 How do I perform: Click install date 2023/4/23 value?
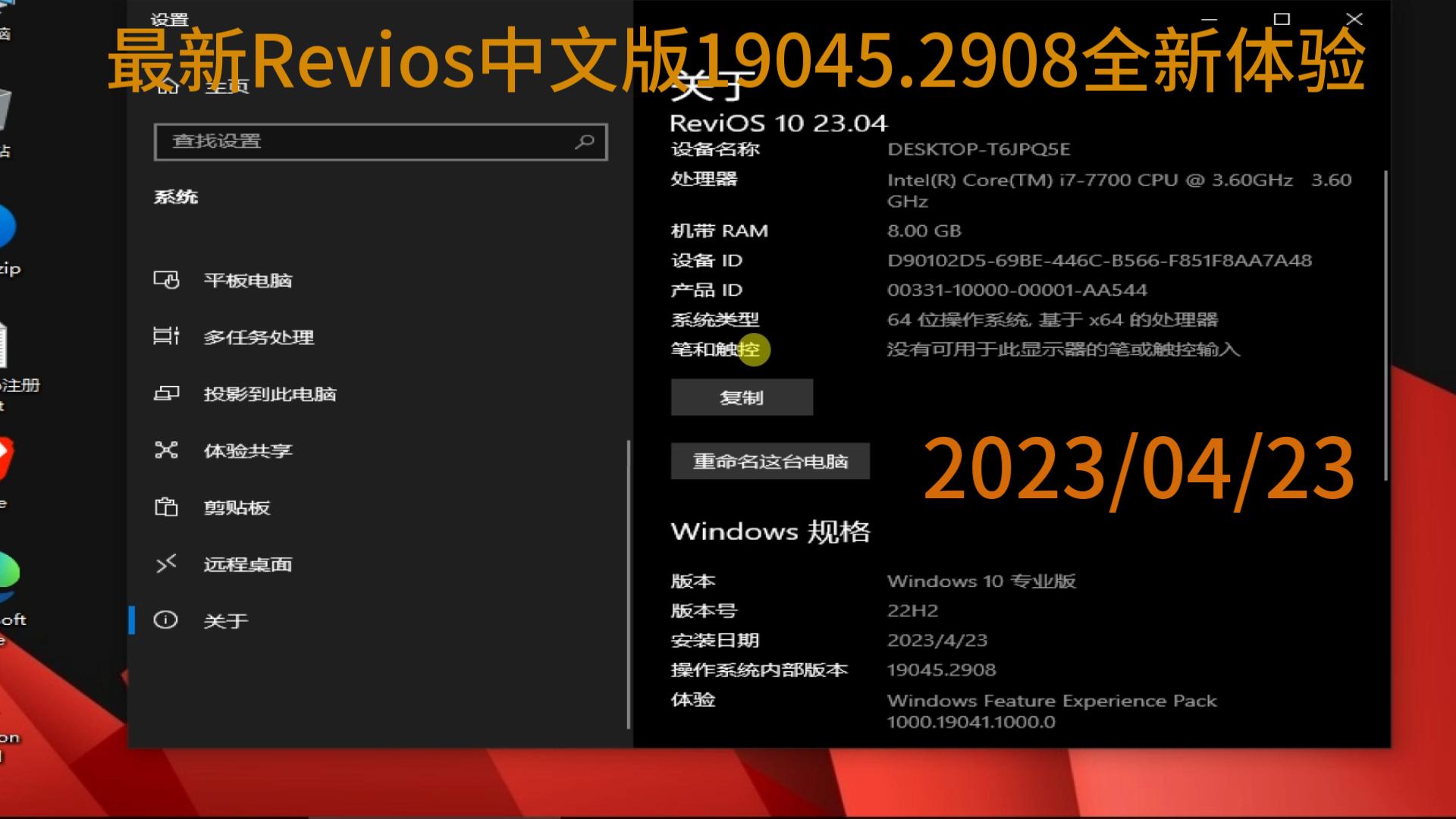(937, 640)
